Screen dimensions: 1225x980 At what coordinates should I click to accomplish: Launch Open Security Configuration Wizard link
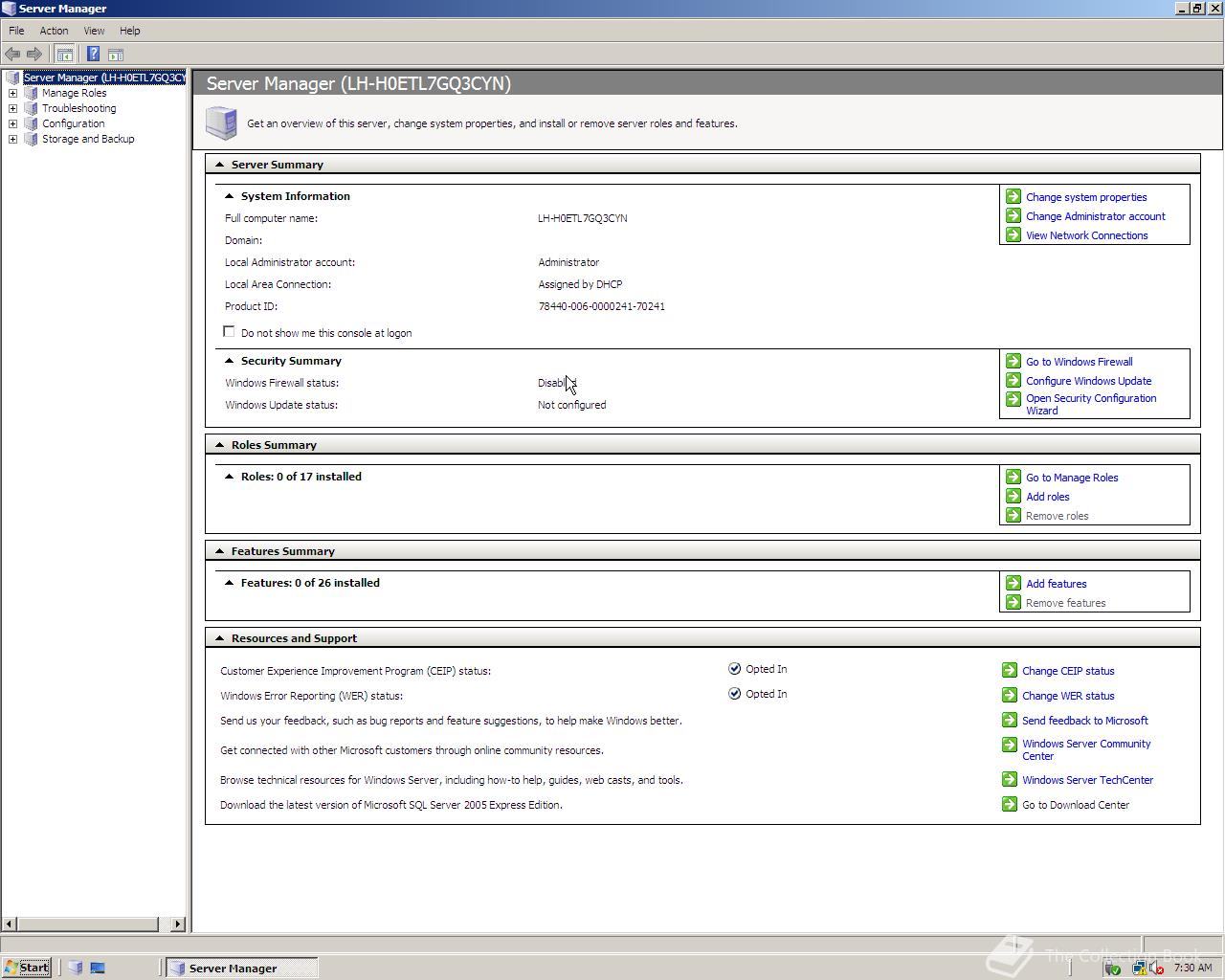pyautogui.click(x=1091, y=404)
